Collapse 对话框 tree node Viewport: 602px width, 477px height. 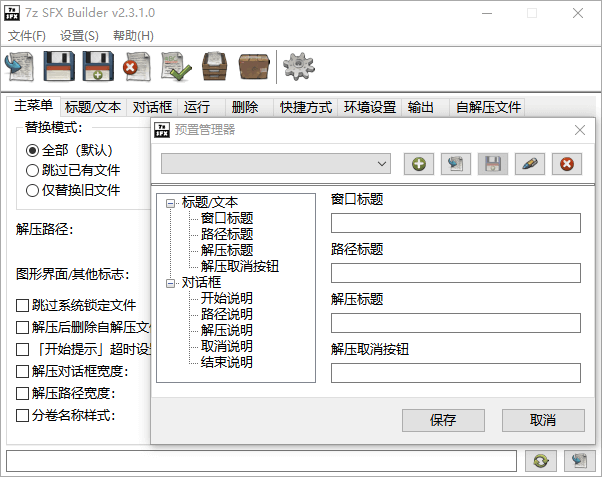click(x=170, y=283)
